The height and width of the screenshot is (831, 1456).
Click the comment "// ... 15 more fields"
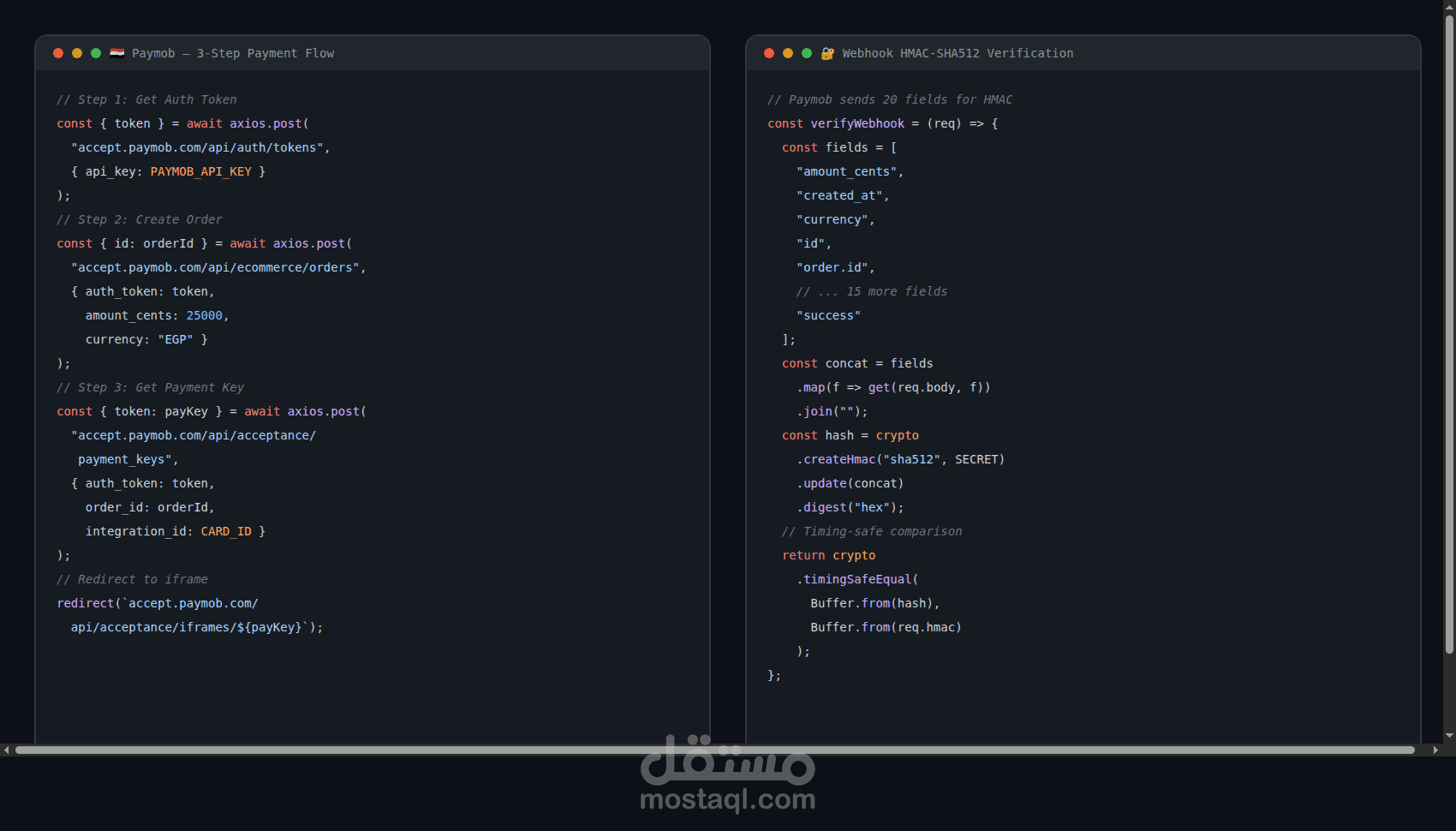point(872,291)
